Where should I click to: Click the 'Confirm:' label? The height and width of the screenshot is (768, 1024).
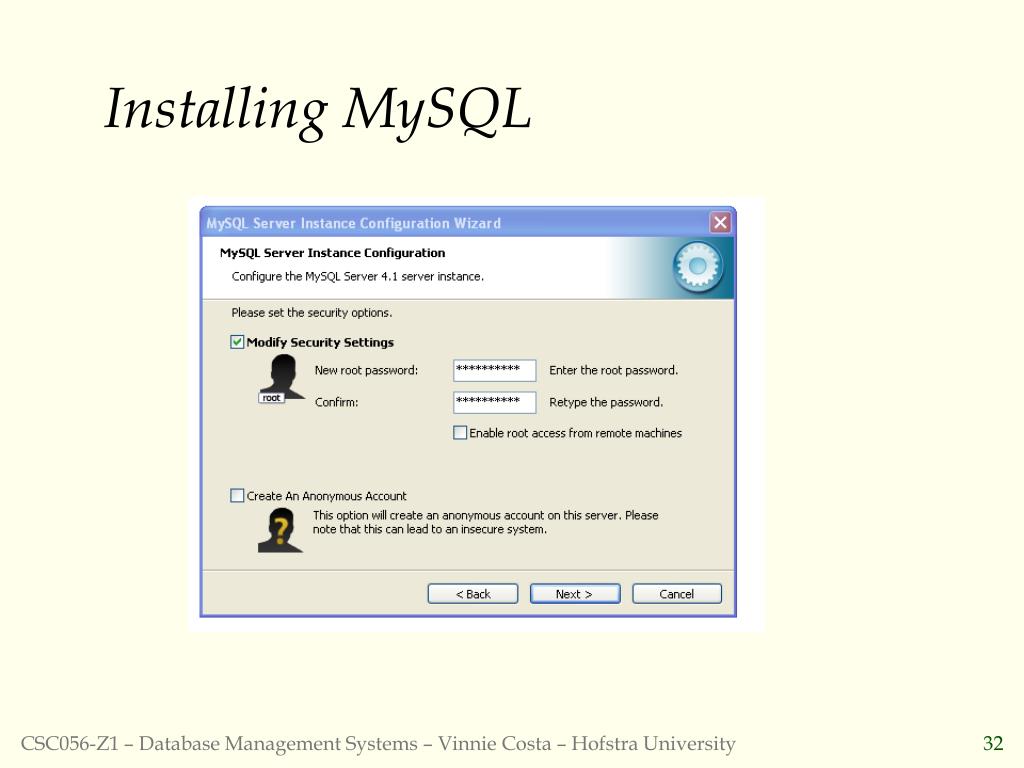336,402
